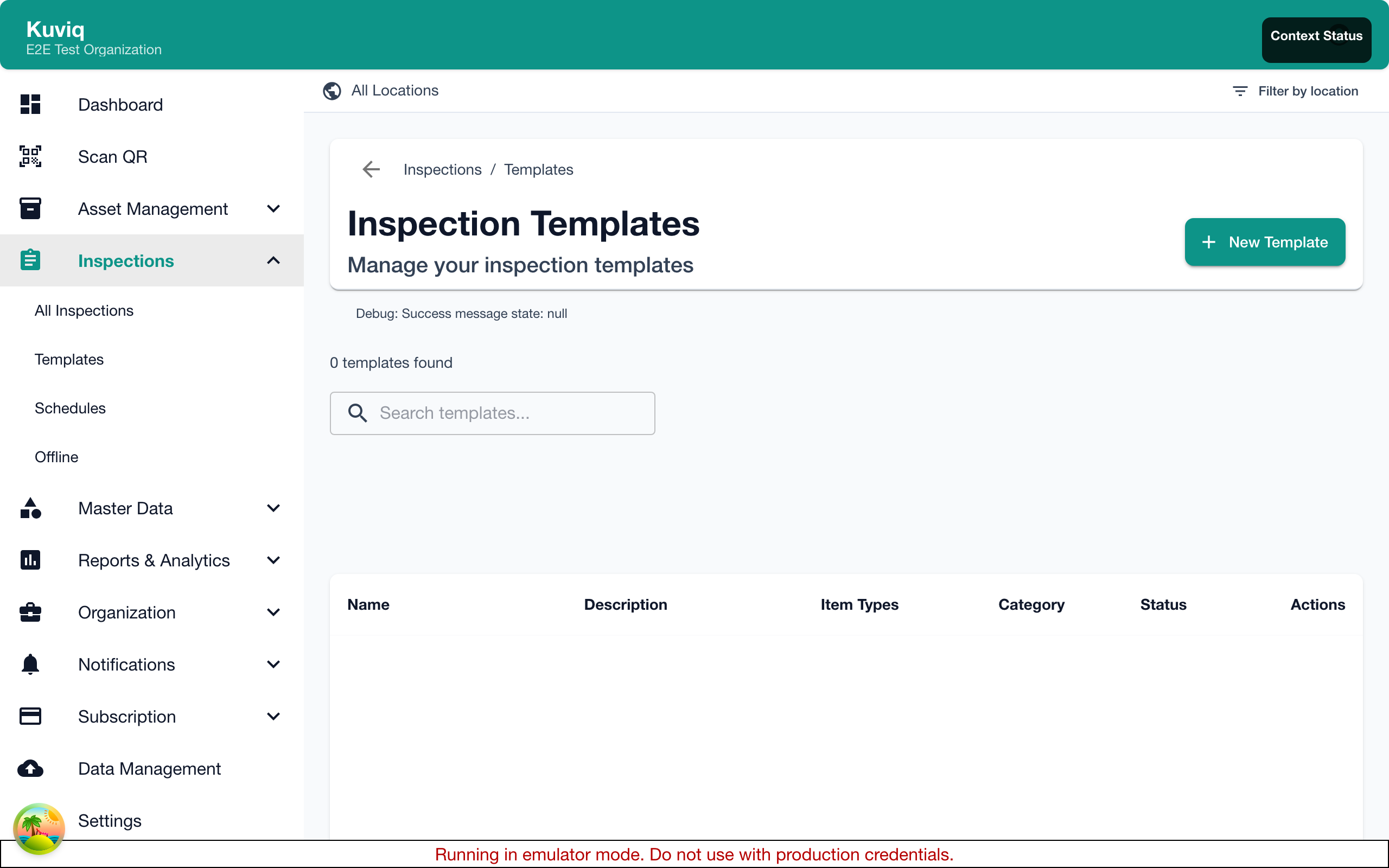Viewport: 1389px width, 868px height.
Task: Click the Master Data shapes icon
Action: click(x=30, y=508)
